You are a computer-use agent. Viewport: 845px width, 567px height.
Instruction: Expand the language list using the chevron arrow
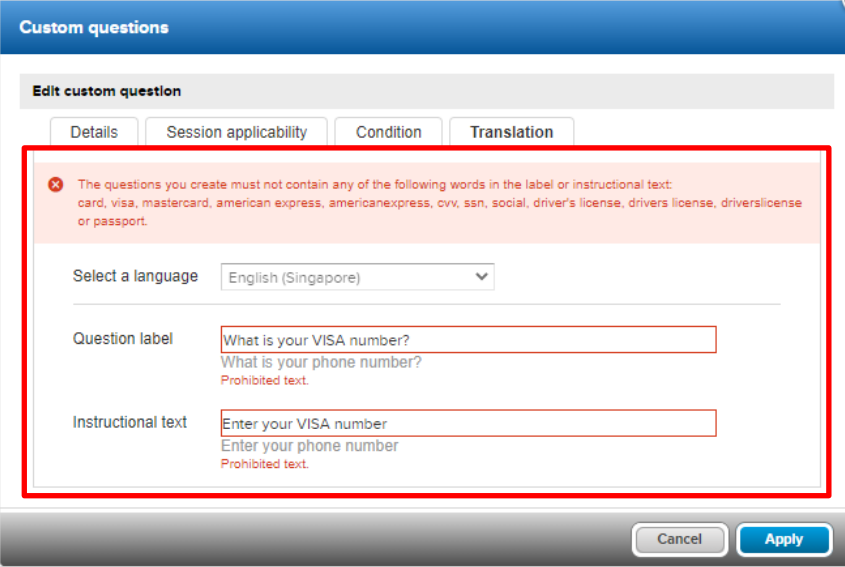point(481,276)
